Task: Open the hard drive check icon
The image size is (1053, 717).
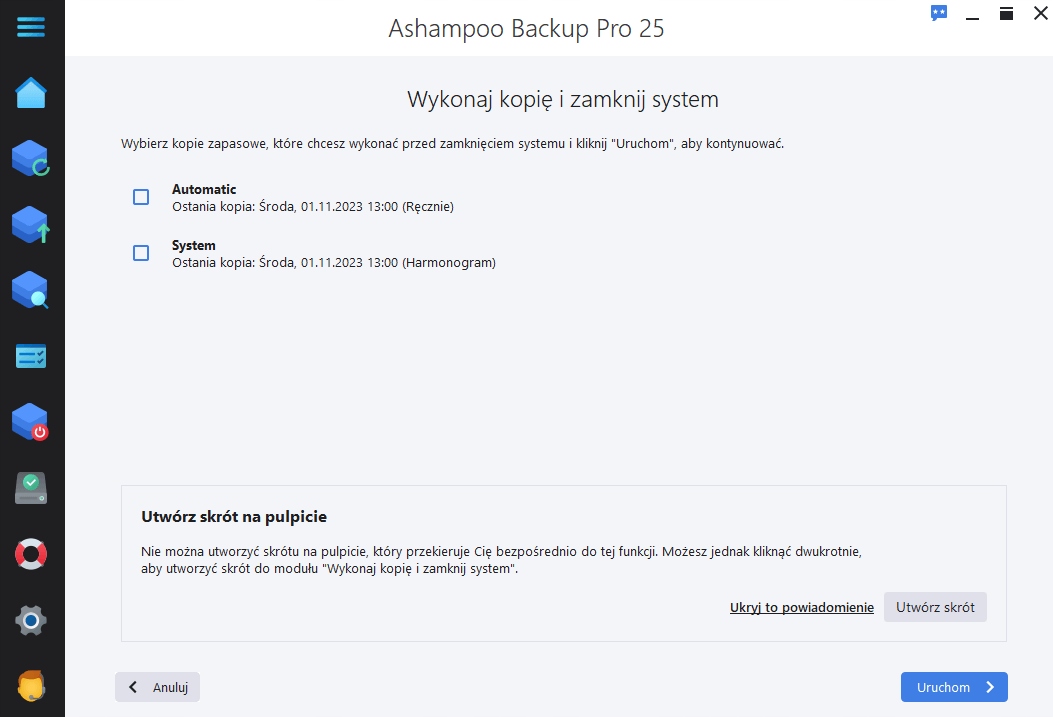Action: tap(31, 488)
